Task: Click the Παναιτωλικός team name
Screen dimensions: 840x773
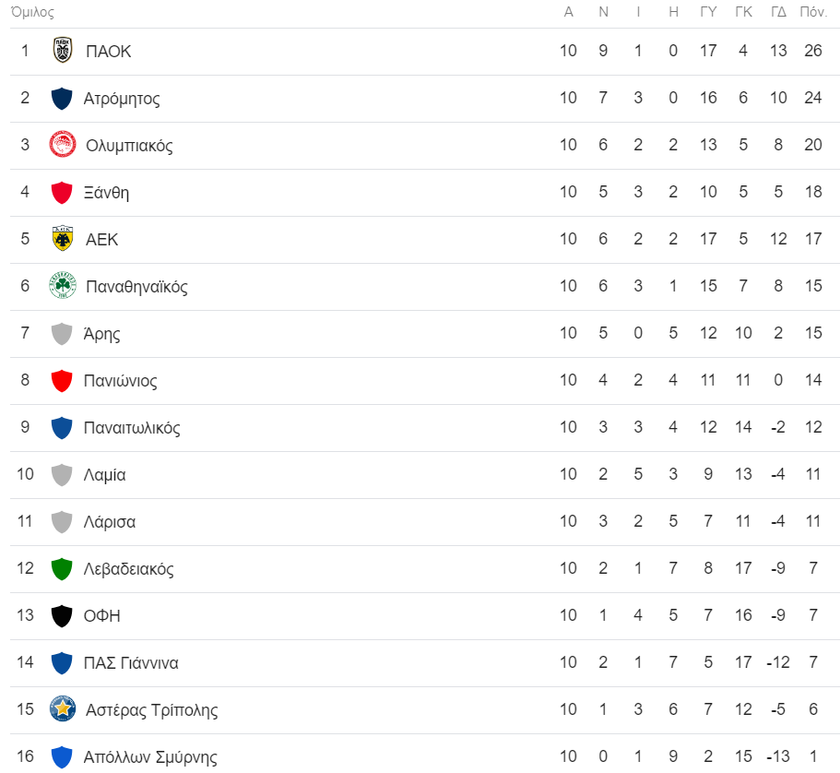Action: coord(132,427)
